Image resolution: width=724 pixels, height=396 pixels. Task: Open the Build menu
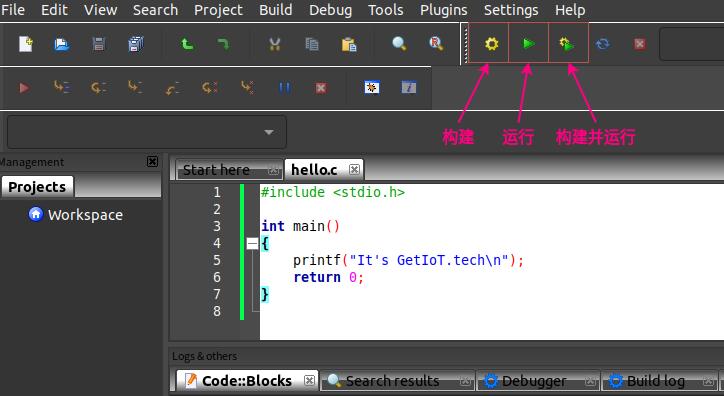pyautogui.click(x=275, y=10)
